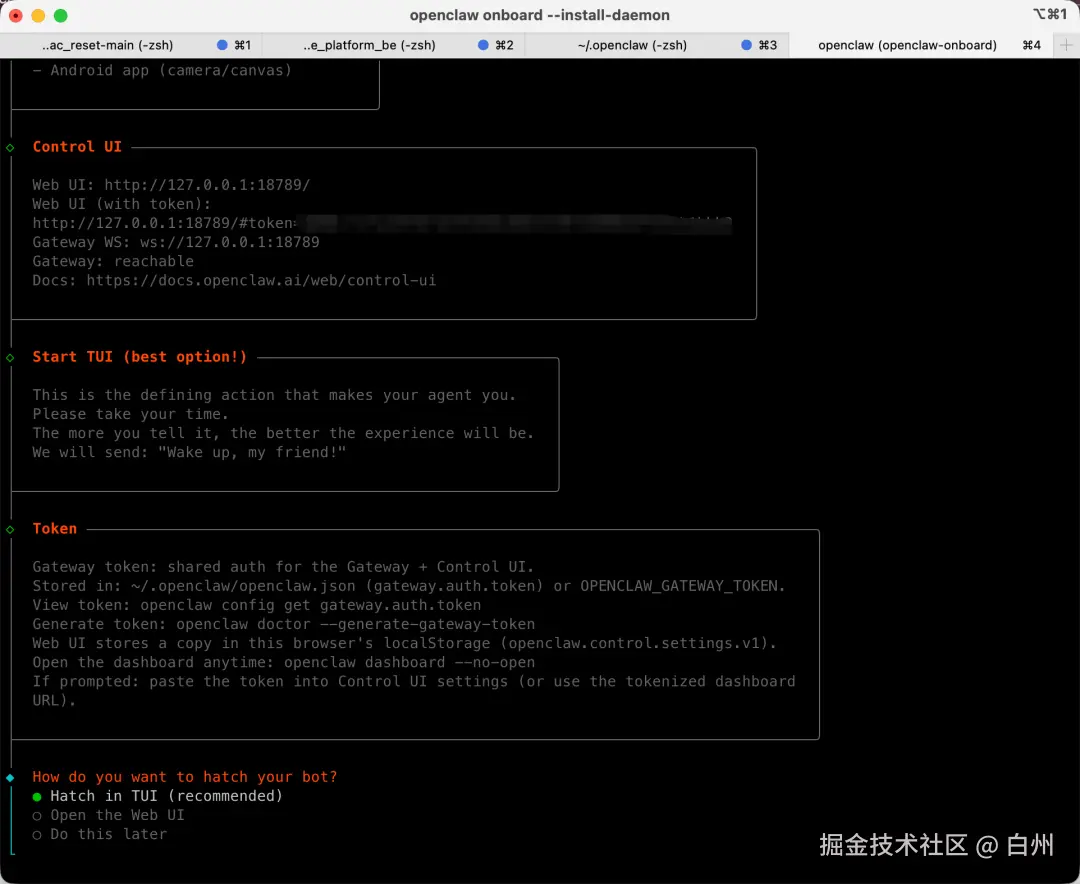
Task: Click the Token section heading
Action: [x=54, y=528]
